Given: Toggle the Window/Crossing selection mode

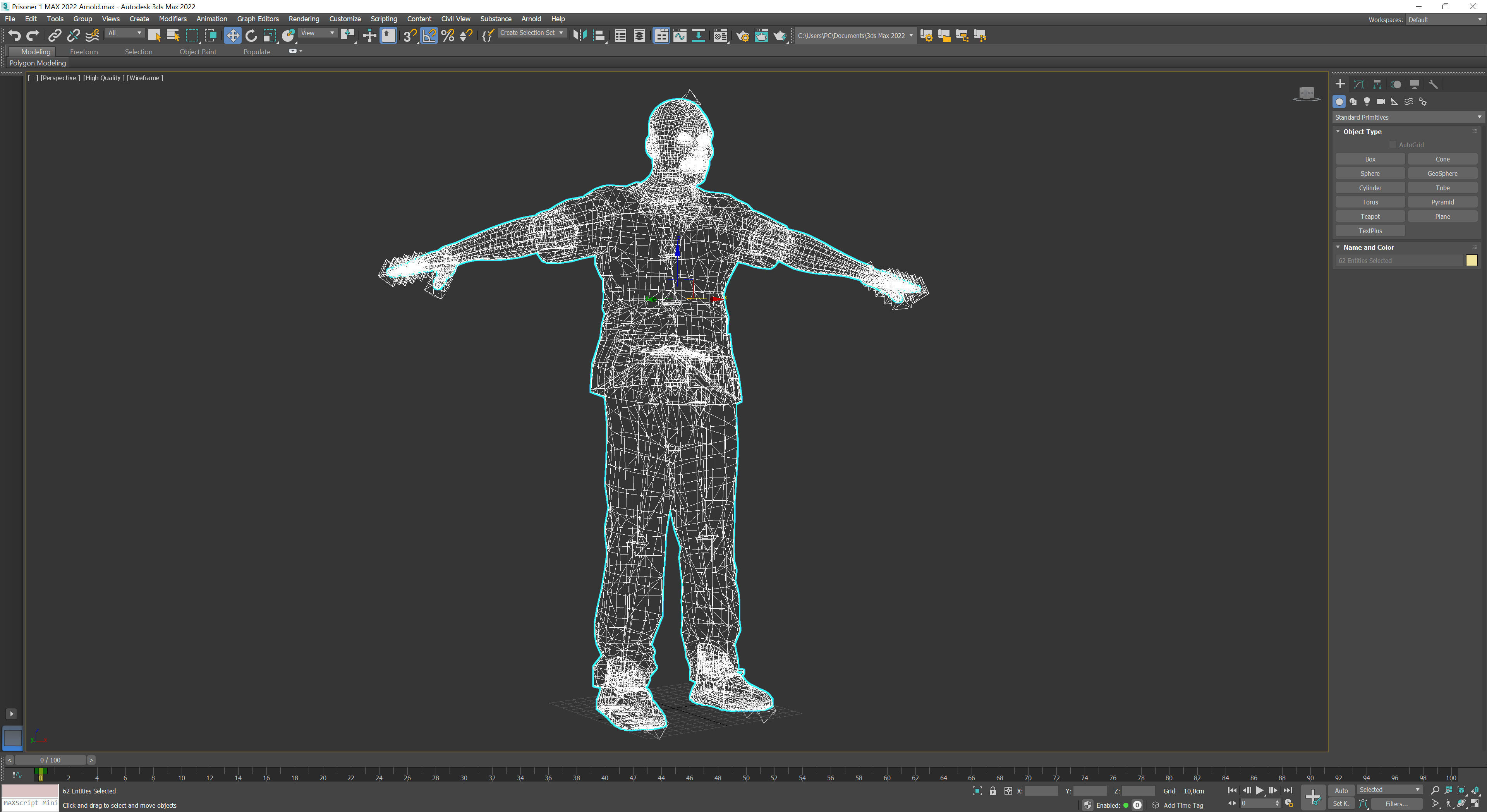Looking at the screenshot, I should (211, 36).
